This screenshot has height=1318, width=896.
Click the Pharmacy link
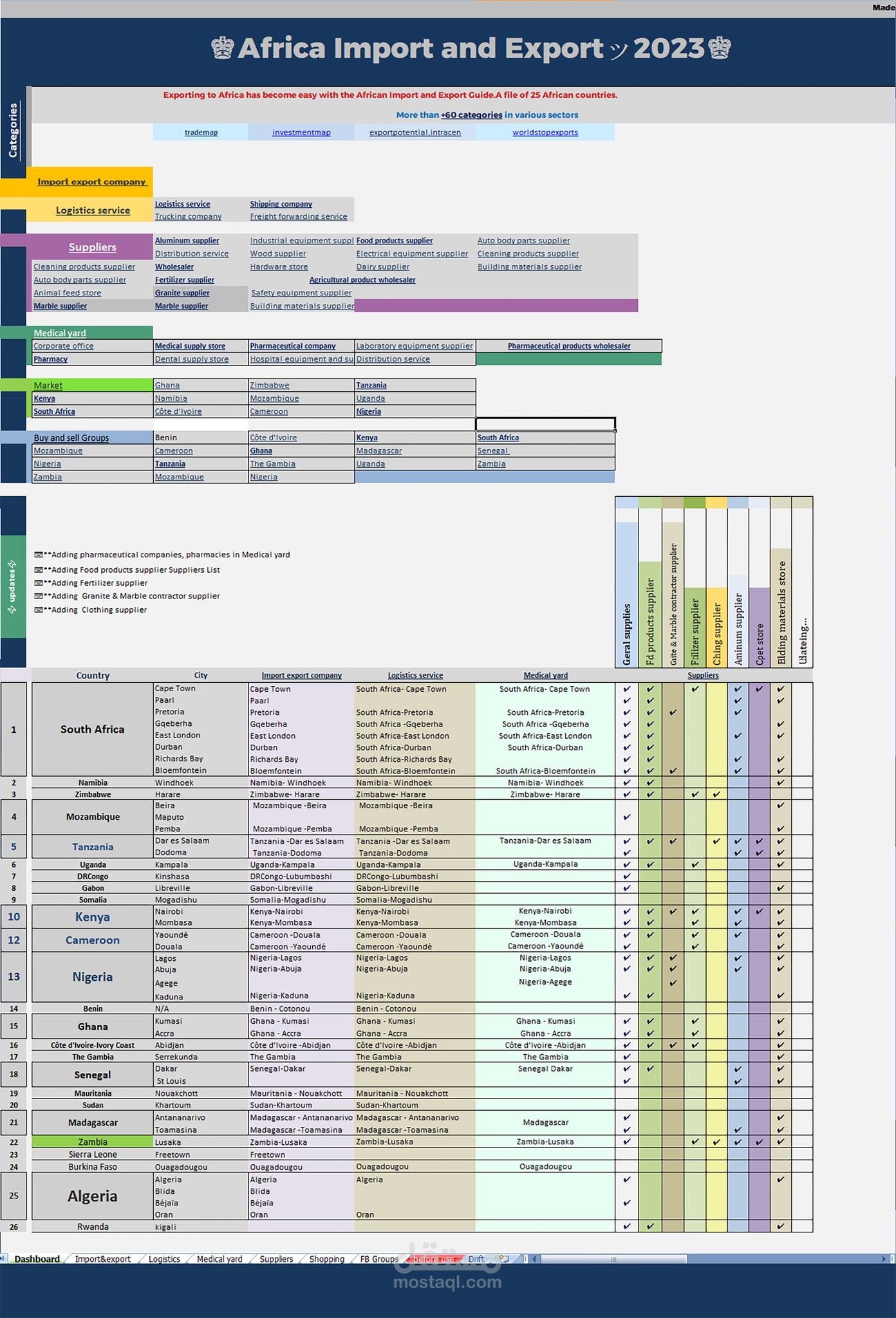point(50,359)
